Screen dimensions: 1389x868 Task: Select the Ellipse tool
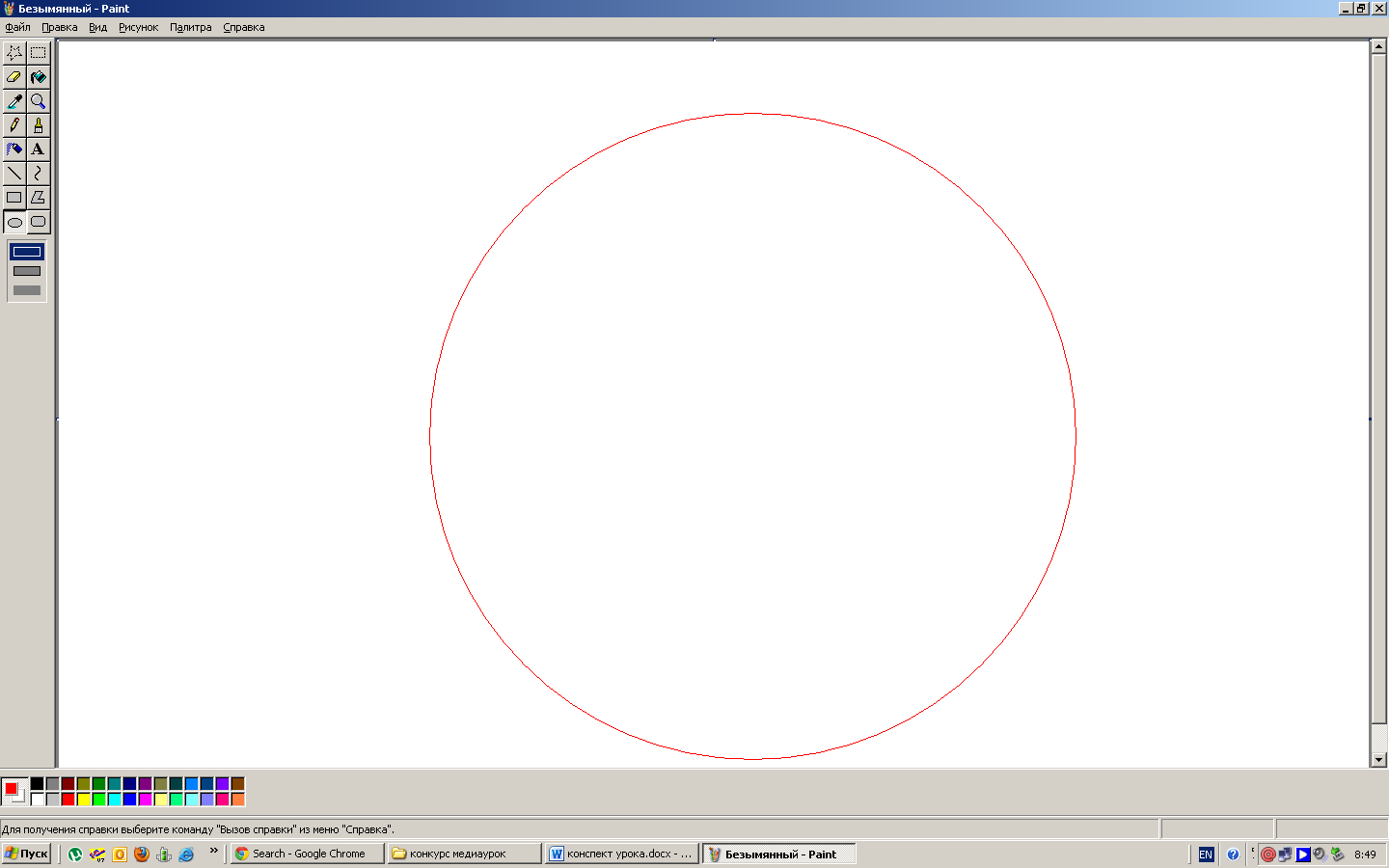[14, 222]
